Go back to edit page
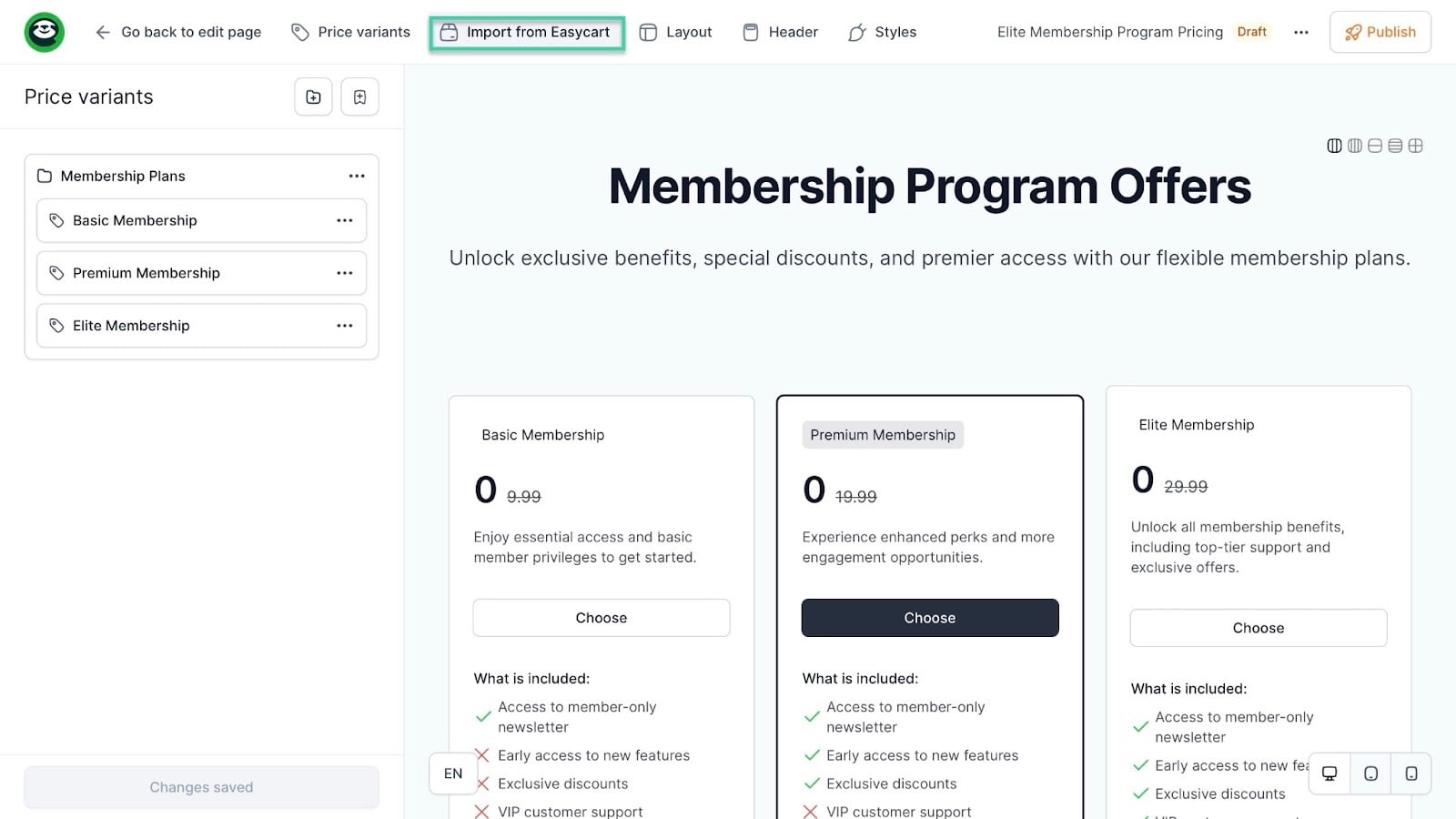Viewport: 1456px width, 819px height. [x=178, y=32]
